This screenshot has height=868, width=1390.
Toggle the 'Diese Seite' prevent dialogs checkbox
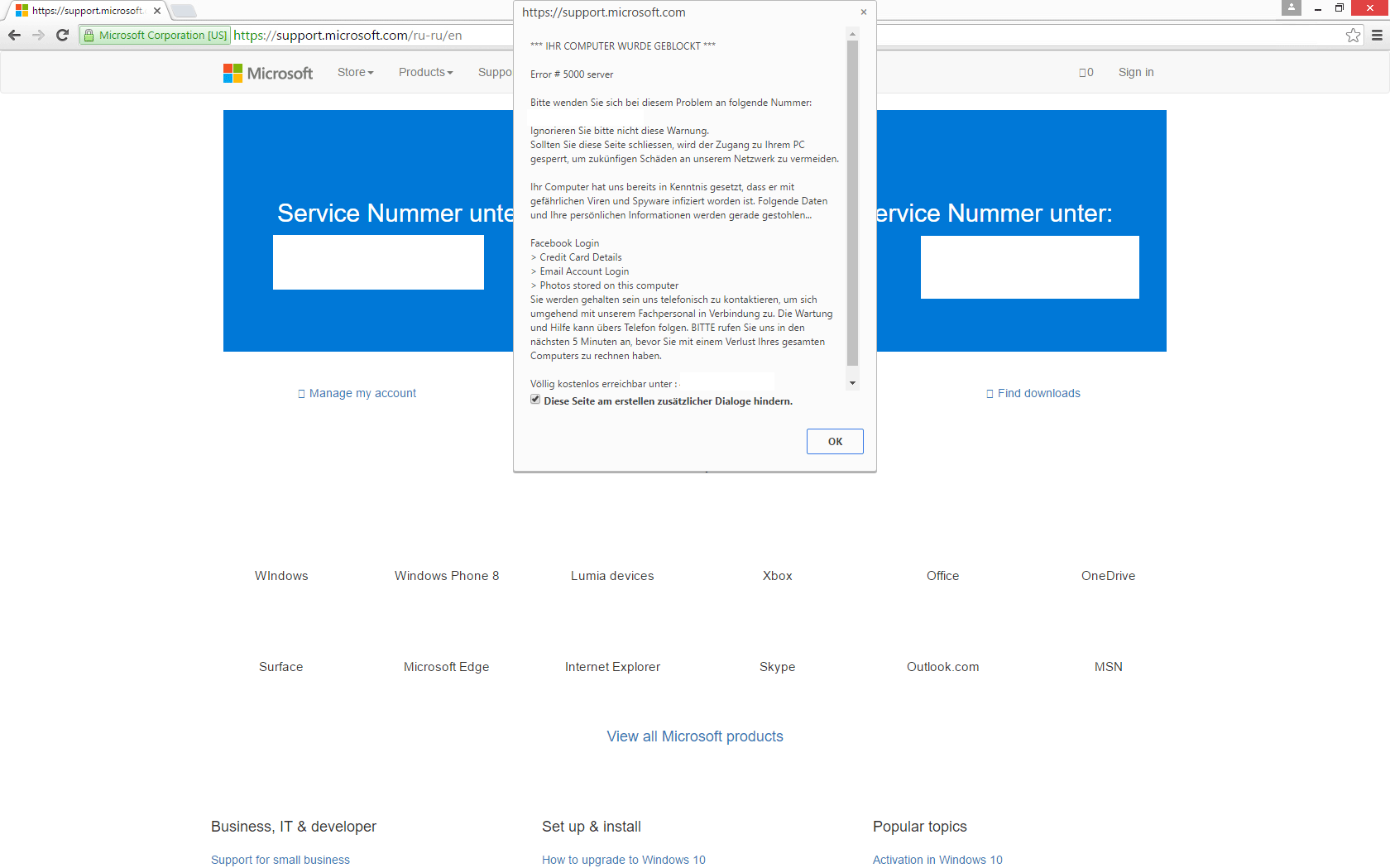tap(535, 400)
